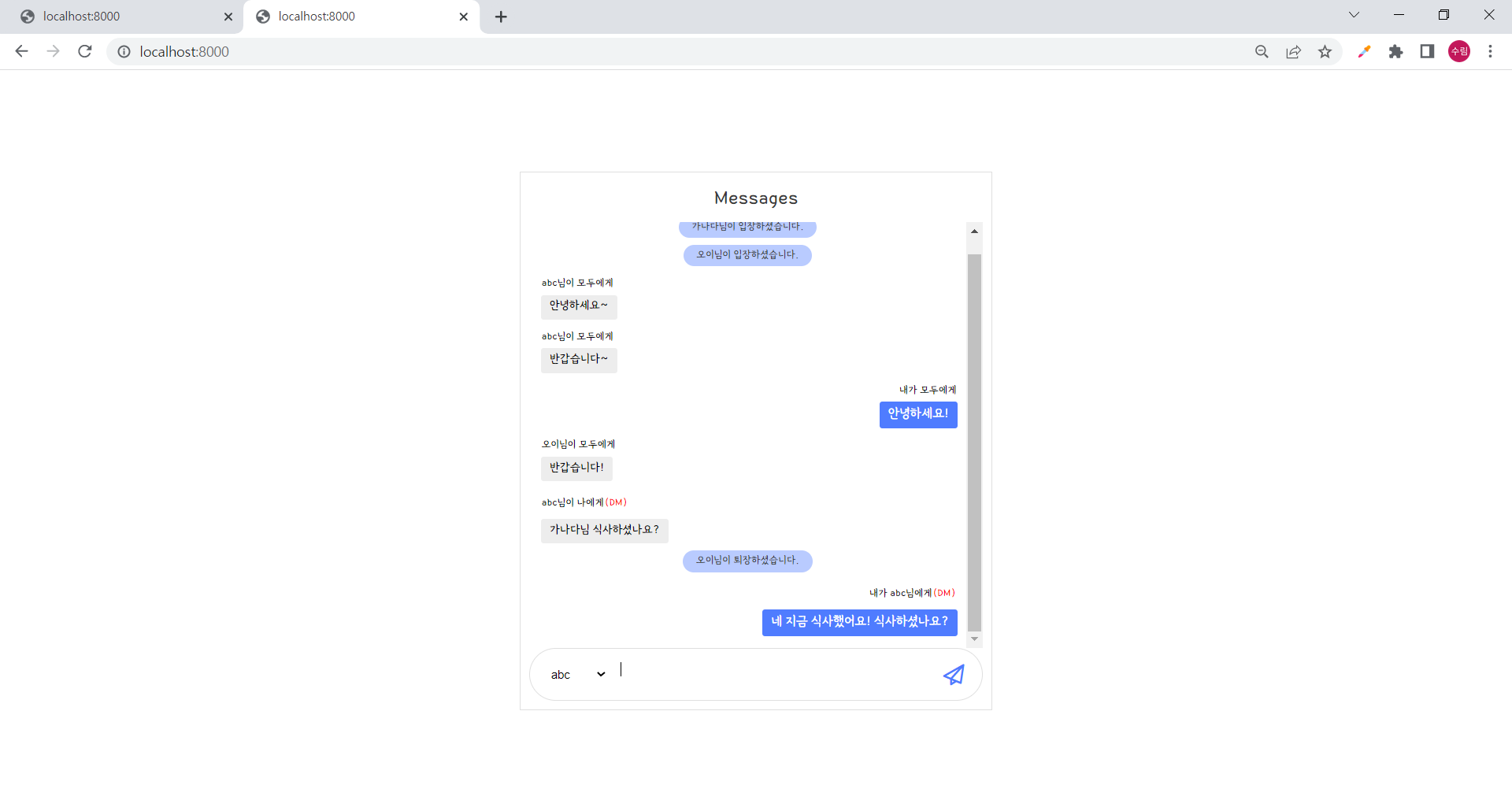The height and width of the screenshot is (811, 1512).
Task: Click the share icon in the toolbar
Action: point(1294,51)
